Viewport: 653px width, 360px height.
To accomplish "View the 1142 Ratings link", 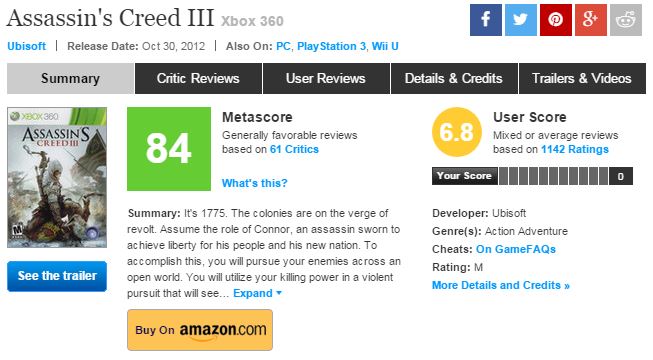I will tap(575, 149).
